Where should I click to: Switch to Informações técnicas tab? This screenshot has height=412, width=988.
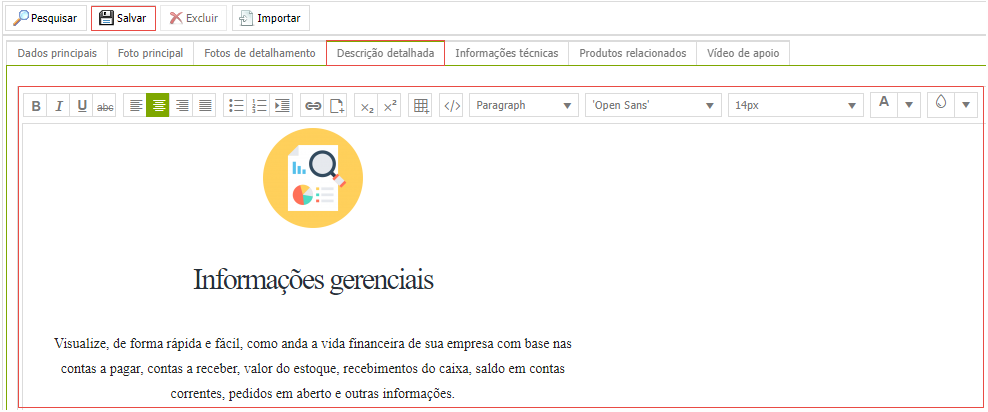click(x=506, y=53)
